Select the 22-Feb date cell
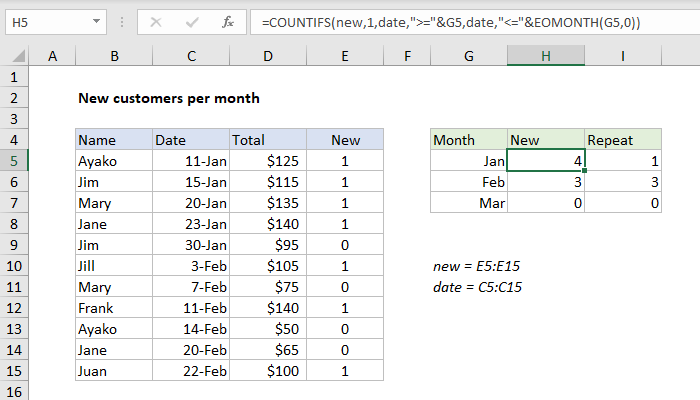The width and height of the screenshot is (700, 400). (x=190, y=370)
